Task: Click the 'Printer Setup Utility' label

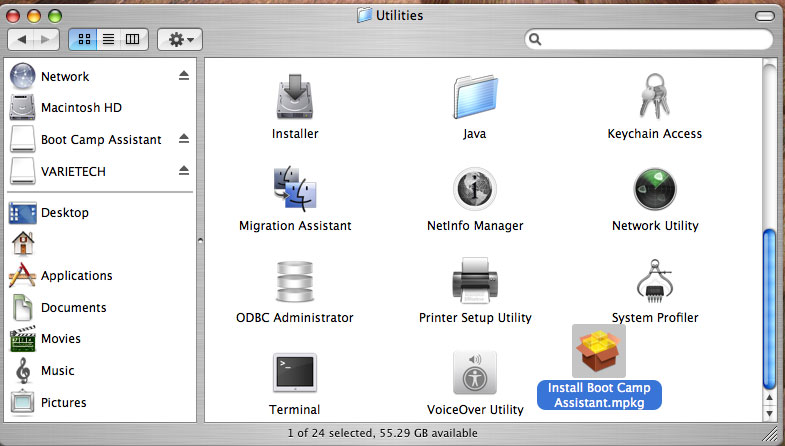Action: click(475, 318)
